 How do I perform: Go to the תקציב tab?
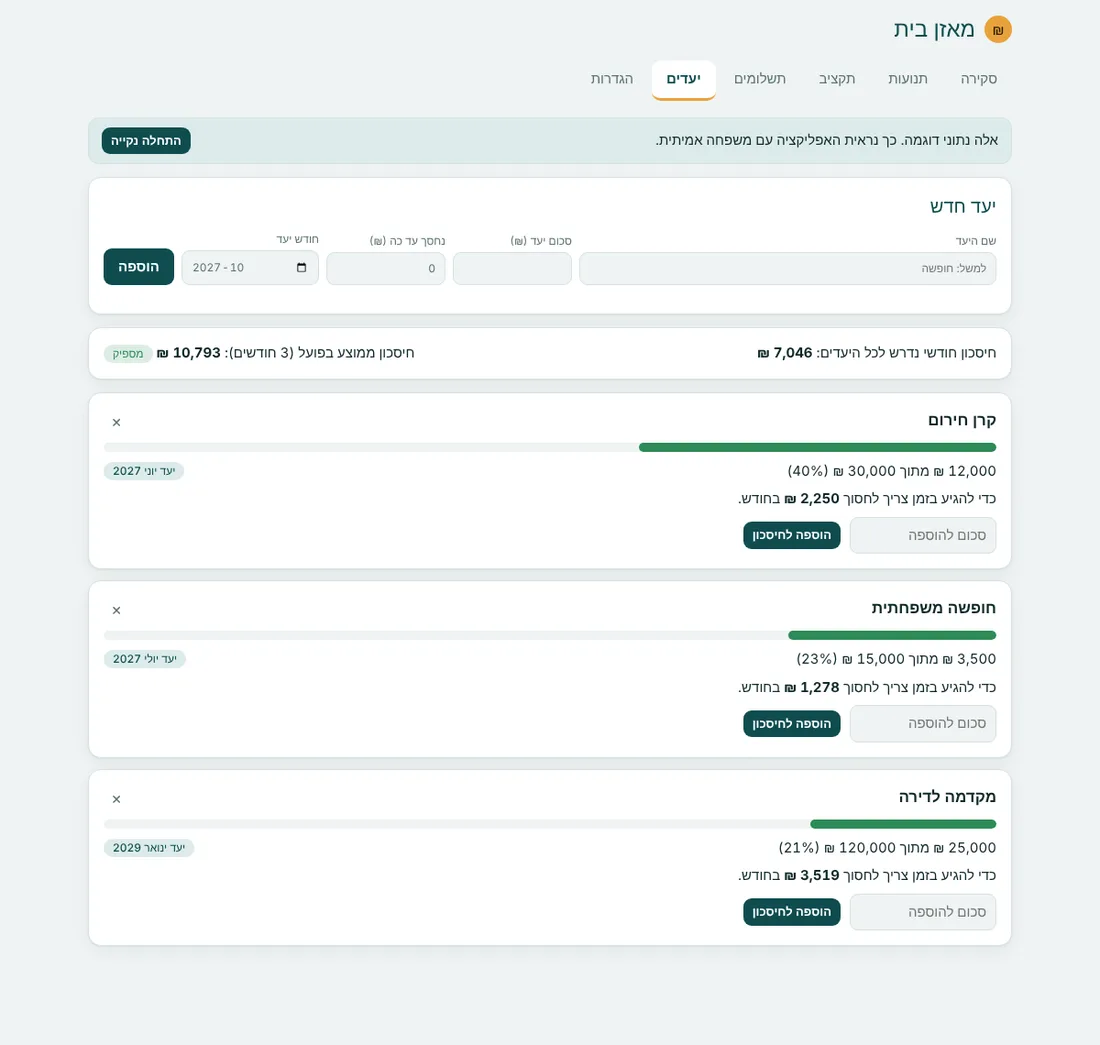coord(837,79)
